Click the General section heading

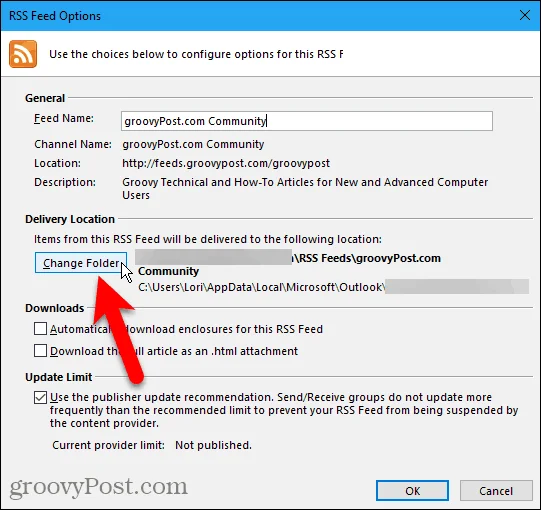(x=45, y=98)
